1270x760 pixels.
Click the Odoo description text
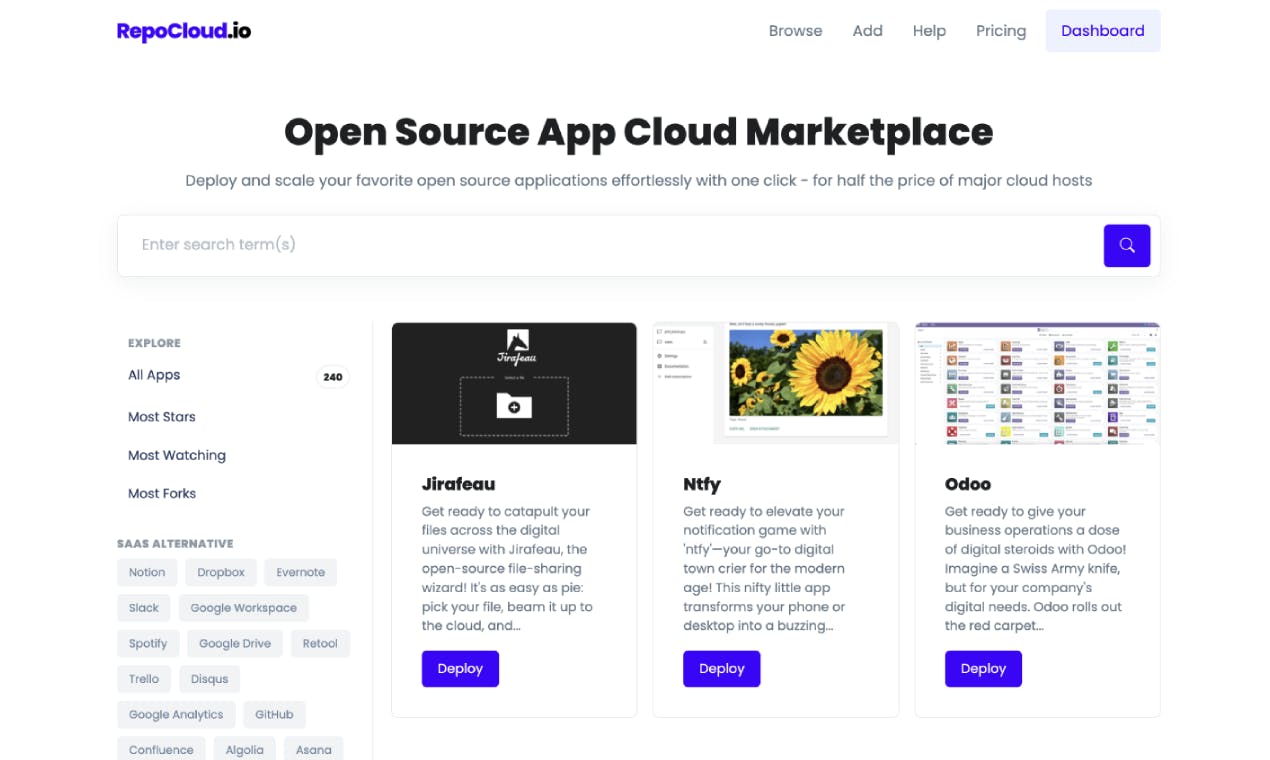[x=1036, y=568]
